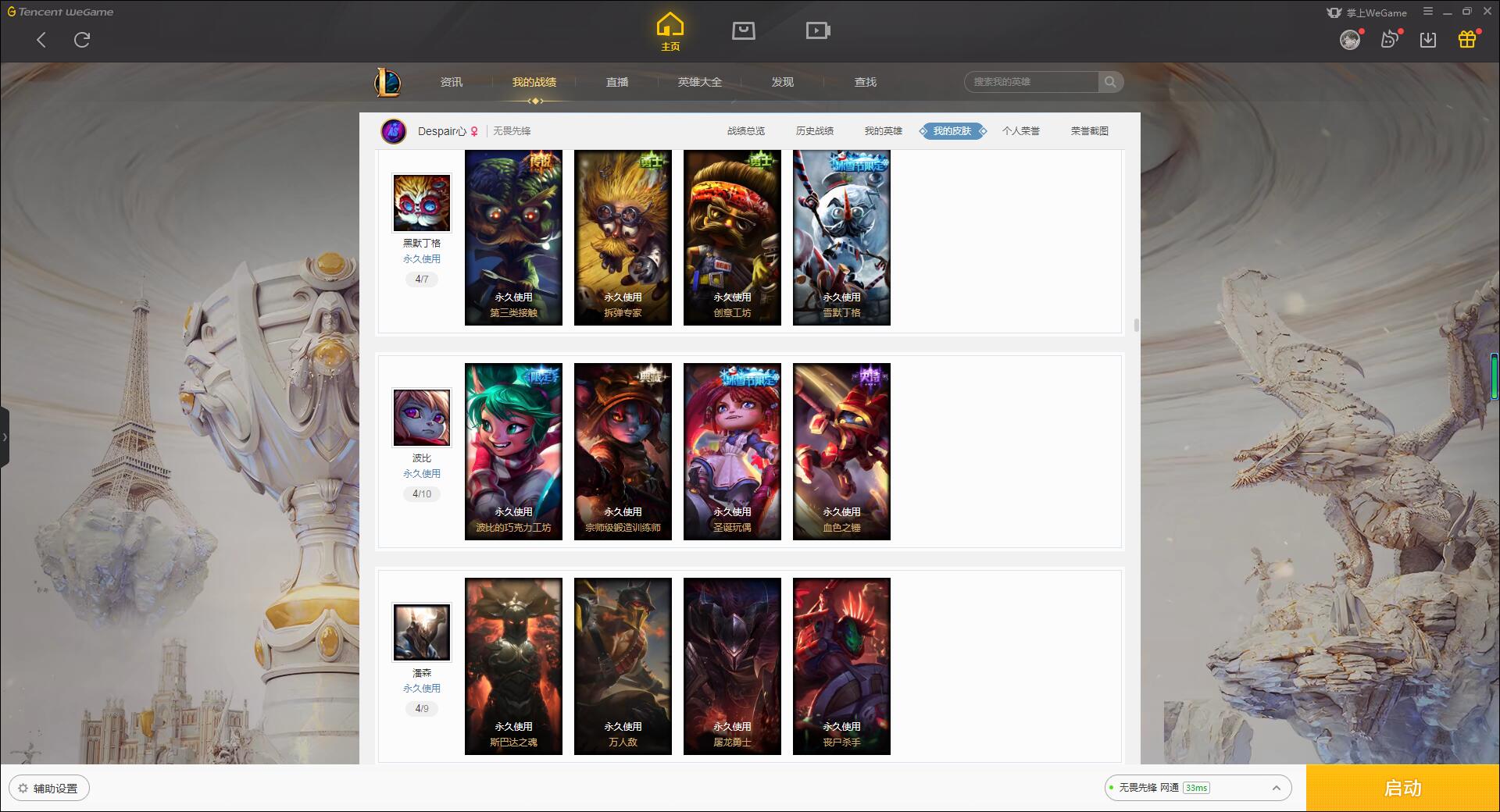The width and height of the screenshot is (1500, 812).
Task: Open the 荣誉截图 sub-tab
Action: (x=1090, y=131)
